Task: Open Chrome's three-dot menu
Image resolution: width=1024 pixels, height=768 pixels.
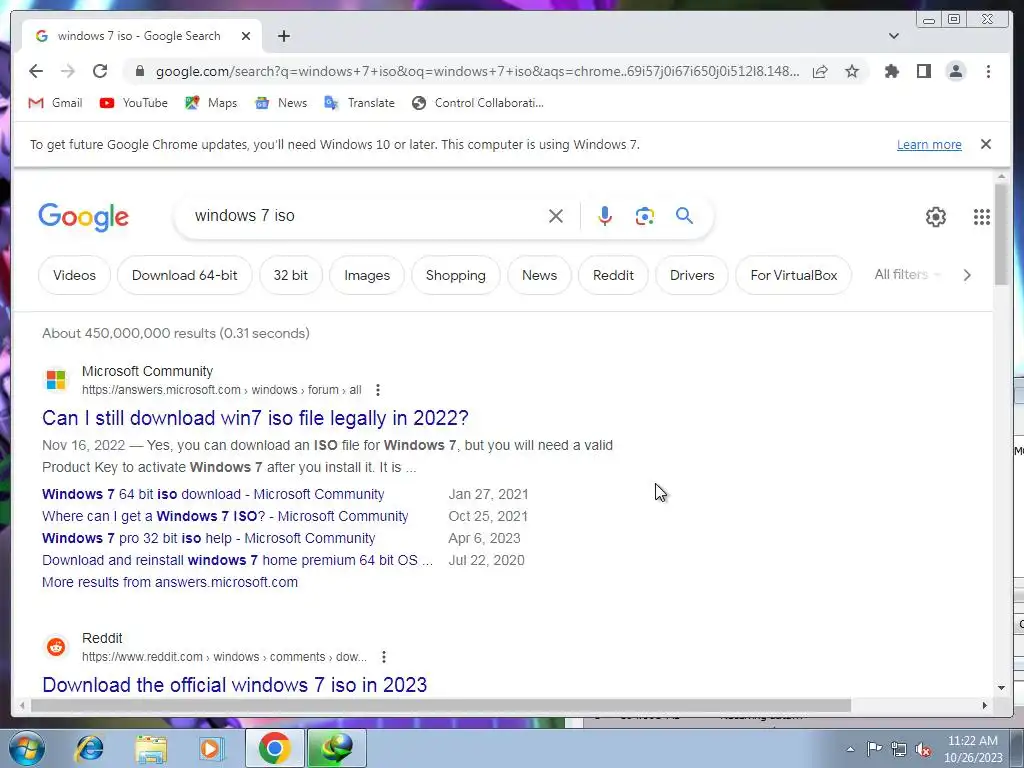Action: (988, 71)
